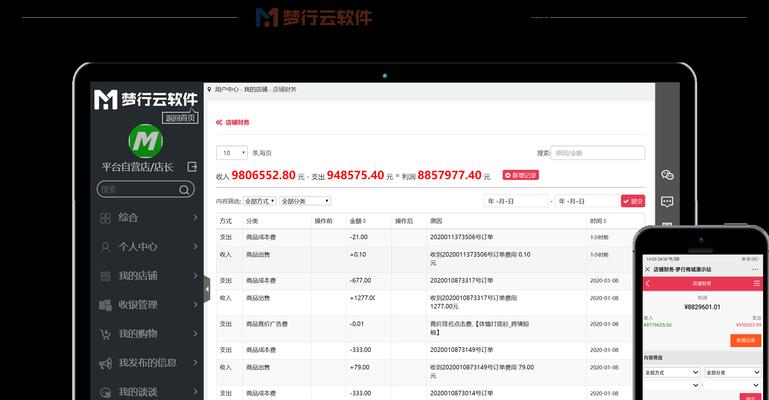The height and width of the screenshot is (400, 769).
Task: Click the red 提交 submit button
Action: click(x=633, y=201)
